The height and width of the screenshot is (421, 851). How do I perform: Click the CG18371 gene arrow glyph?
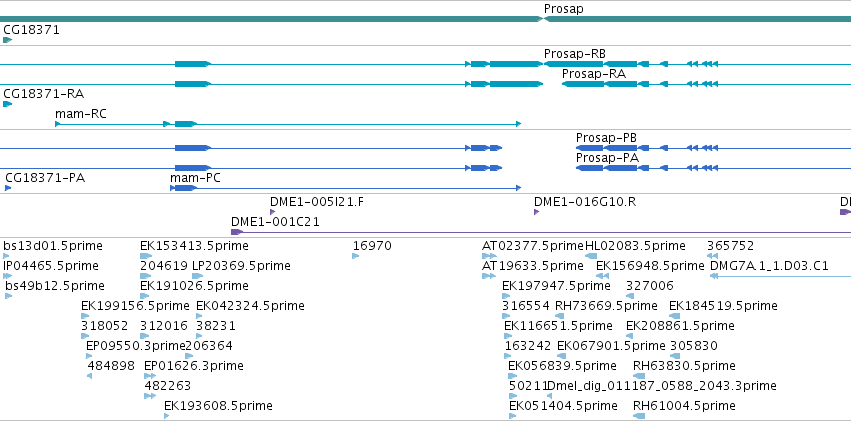click(7, 40)
